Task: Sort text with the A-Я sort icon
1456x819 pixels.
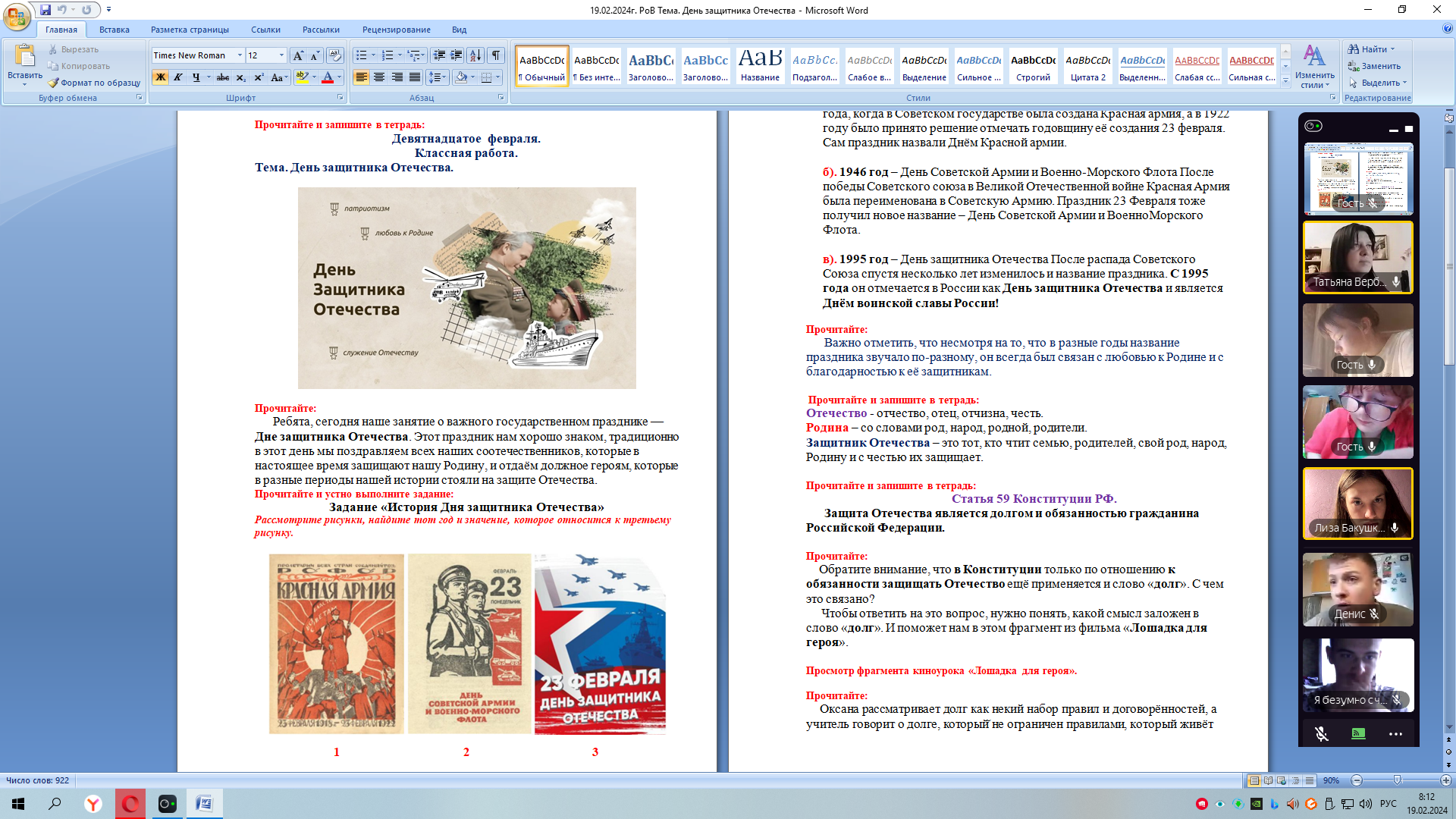Action: [x=475, y=55]
